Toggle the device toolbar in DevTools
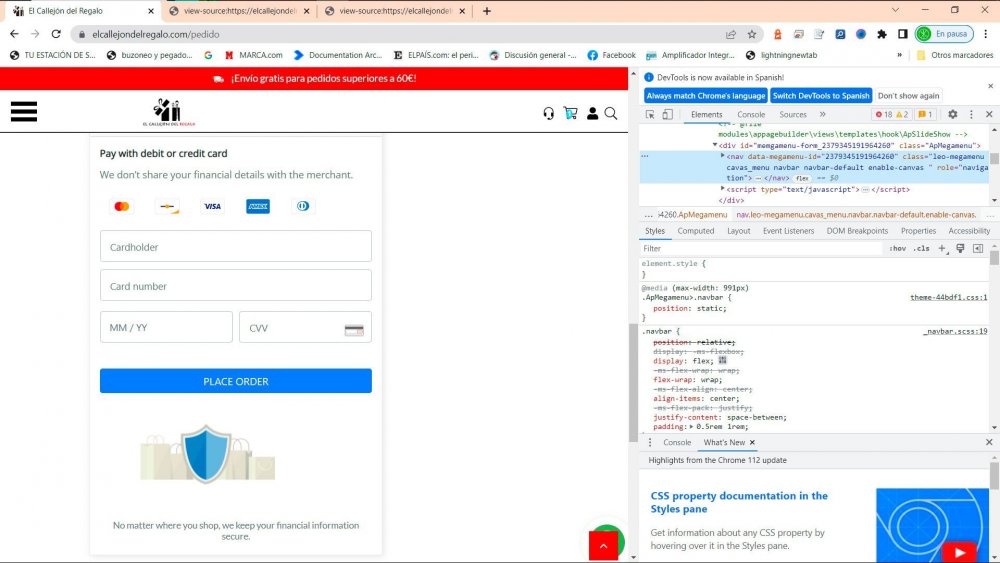 [667, 114]
